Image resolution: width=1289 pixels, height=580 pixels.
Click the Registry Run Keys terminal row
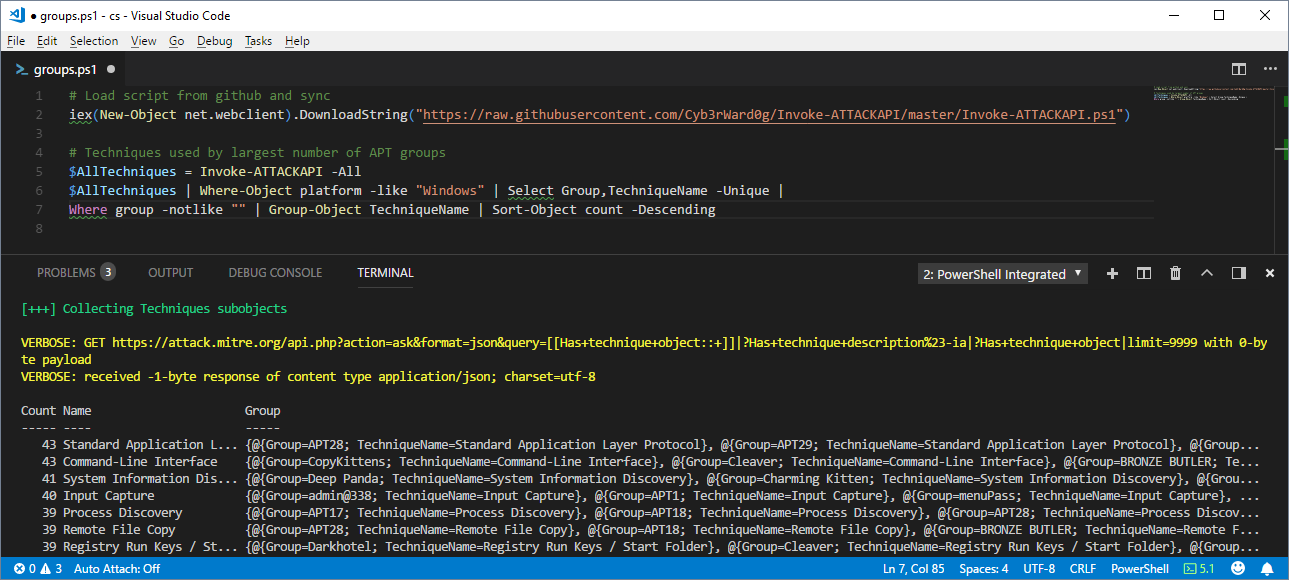point(640,547)
